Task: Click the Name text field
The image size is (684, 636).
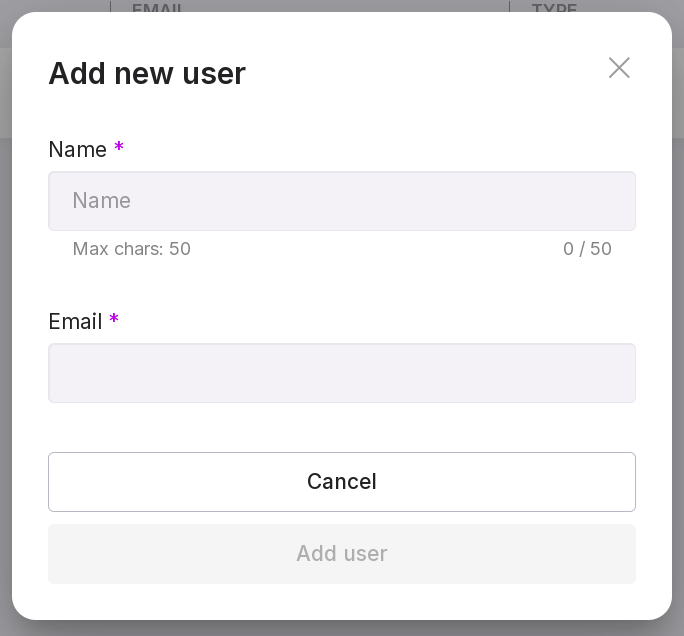Action: (342, 201)
